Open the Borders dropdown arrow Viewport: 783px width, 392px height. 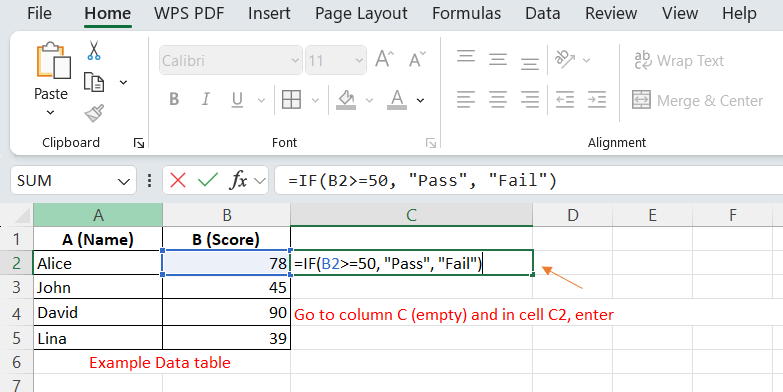pos(315,100)
